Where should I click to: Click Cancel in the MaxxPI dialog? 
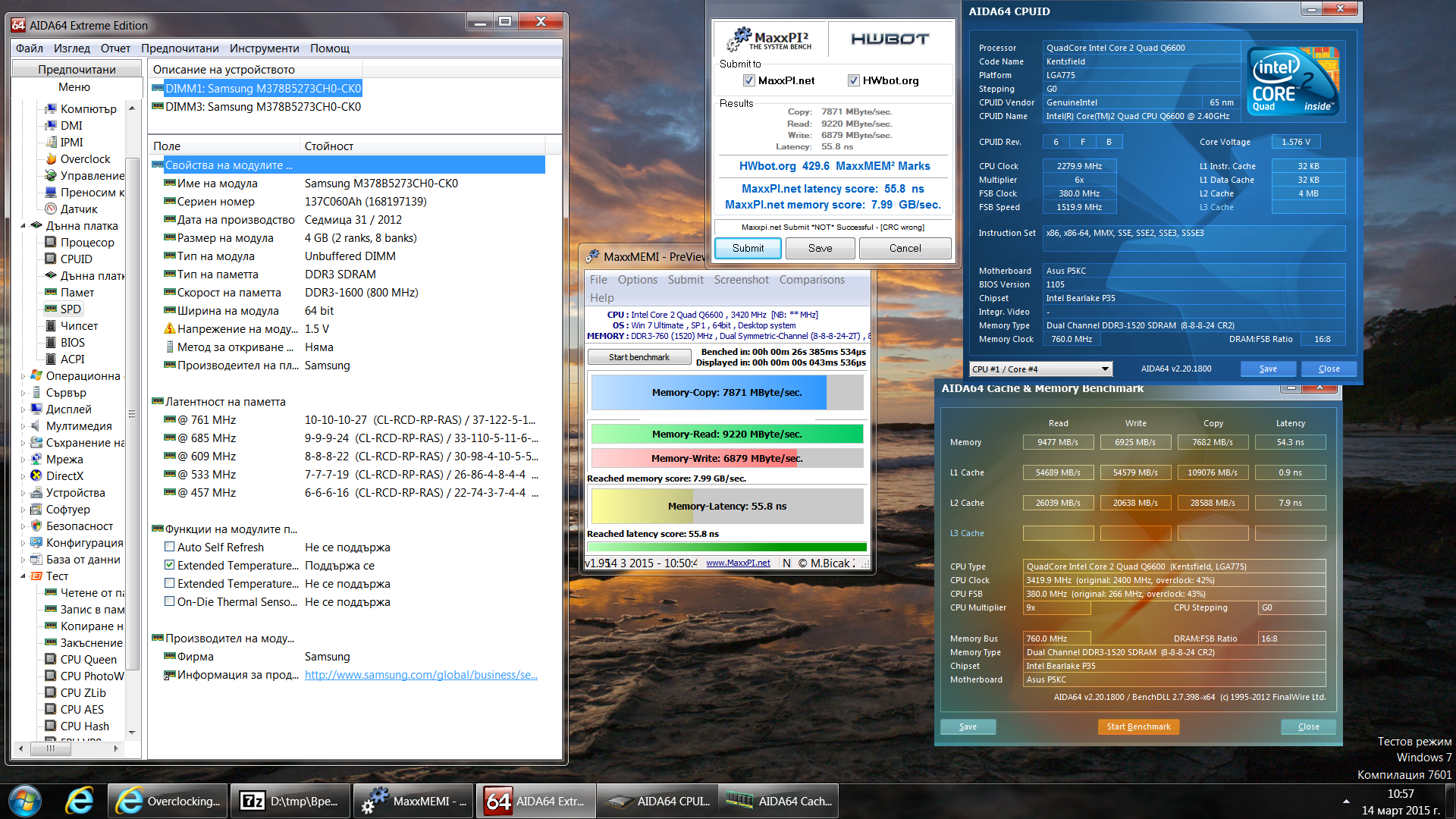(905, 248)
